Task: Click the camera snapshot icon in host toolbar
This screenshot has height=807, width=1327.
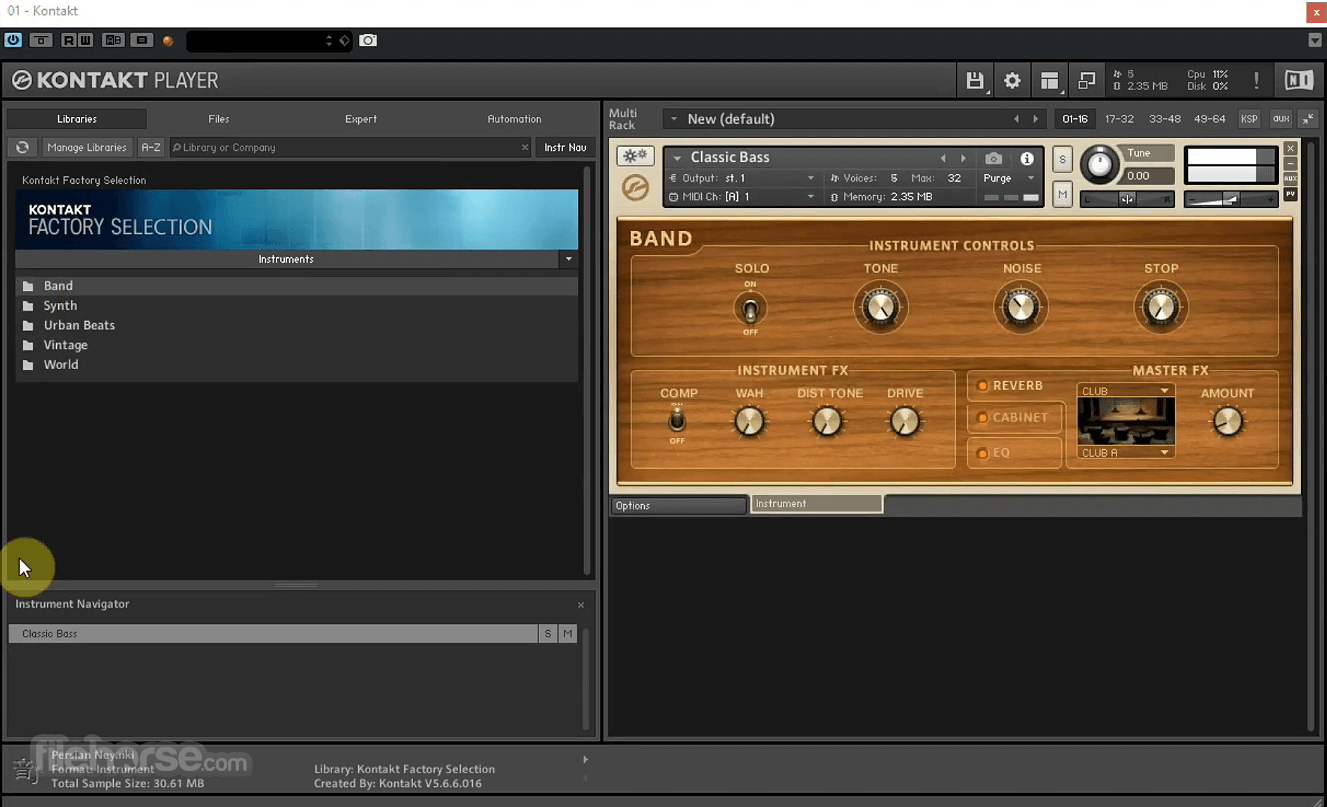Action: (x=368, y=40)
